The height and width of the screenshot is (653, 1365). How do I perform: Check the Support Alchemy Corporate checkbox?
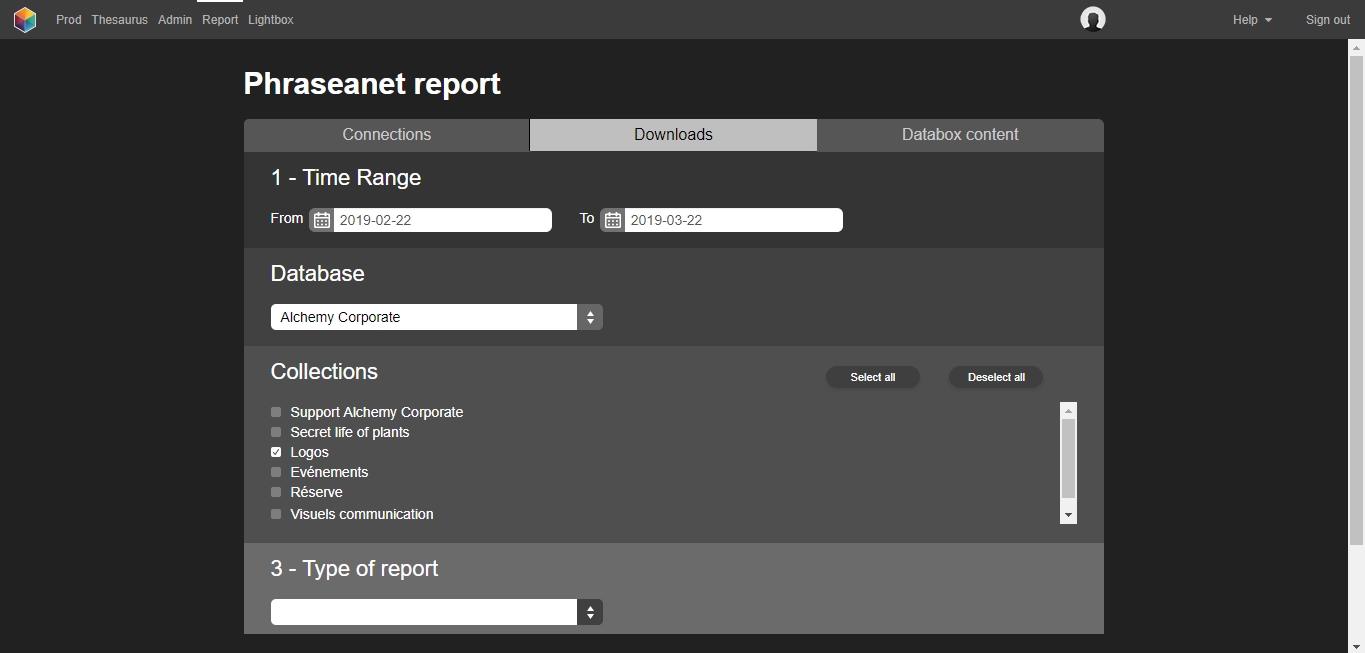[x=276, y=412]
